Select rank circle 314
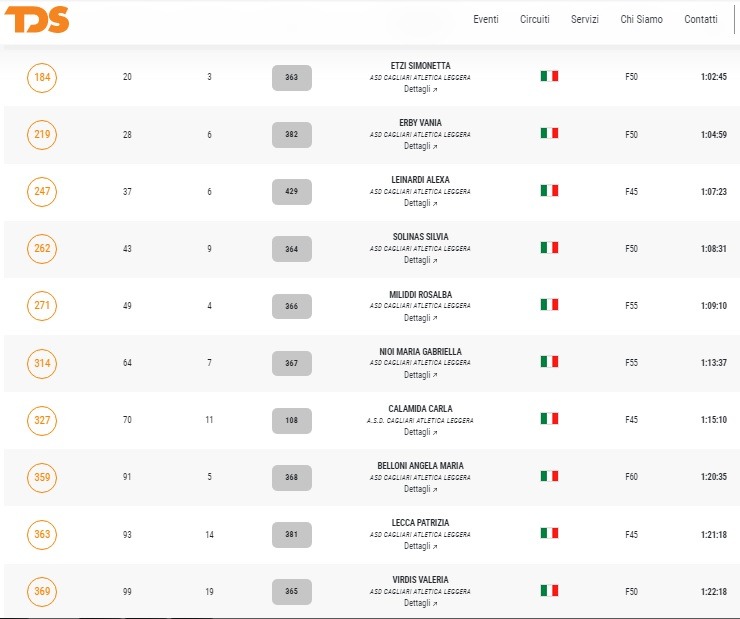 pyautogui.click(x=42, y=363)
